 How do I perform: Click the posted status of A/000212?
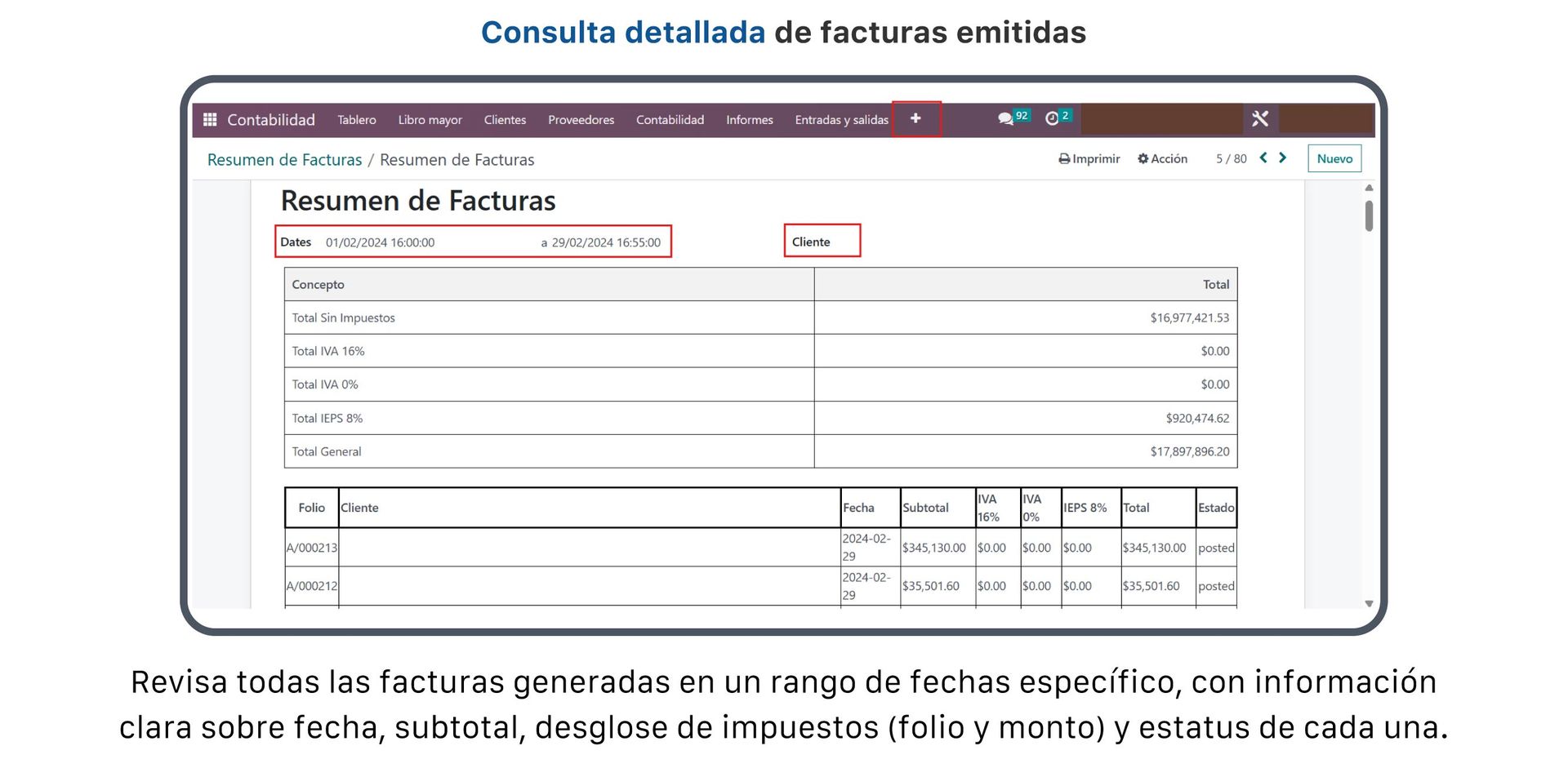[1216, 586]
